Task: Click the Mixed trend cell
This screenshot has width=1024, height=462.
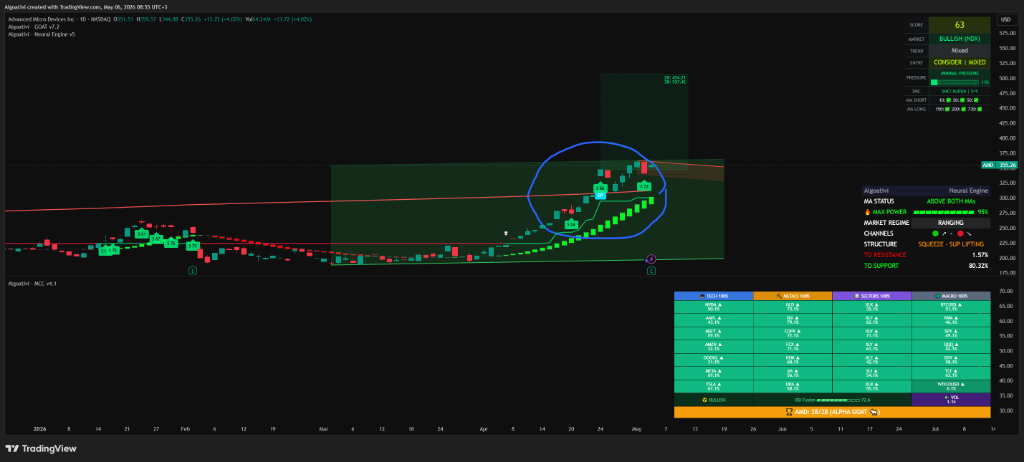Action: 959,50
